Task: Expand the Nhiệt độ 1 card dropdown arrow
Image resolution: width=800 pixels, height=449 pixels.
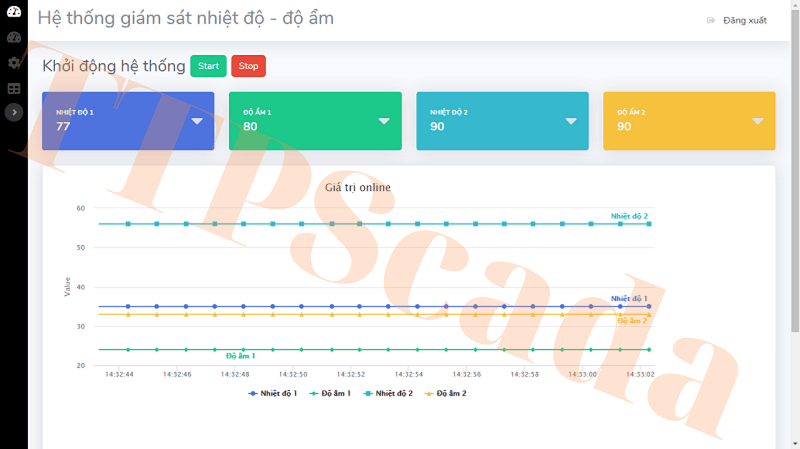Action: [197, 121]
